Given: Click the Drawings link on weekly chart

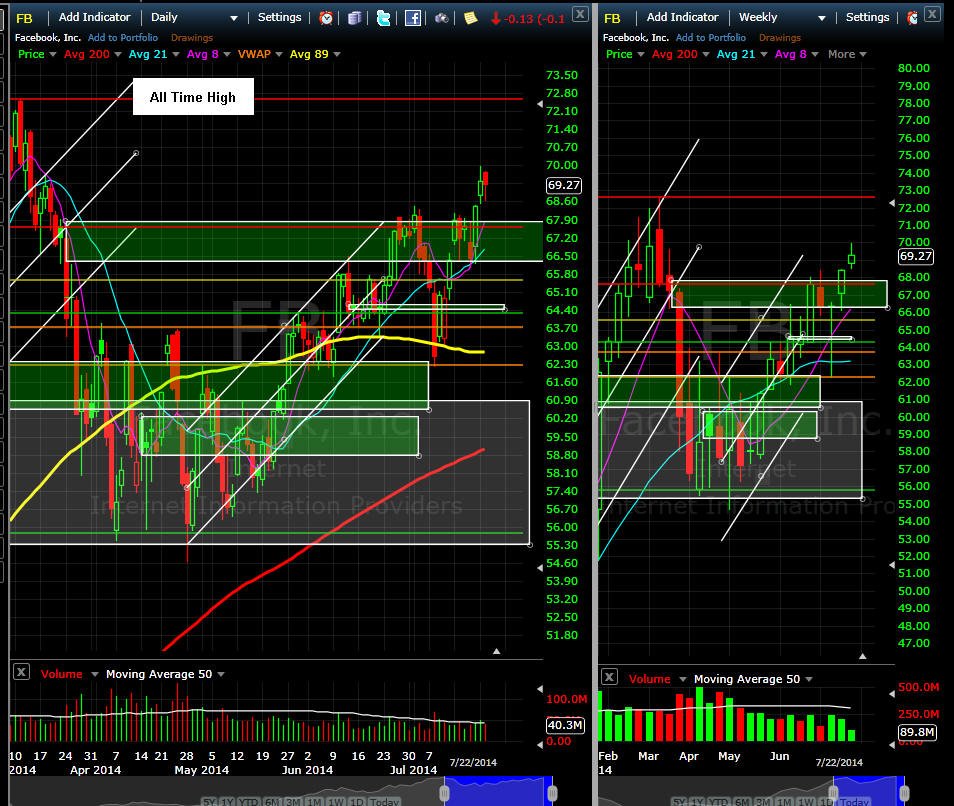Looking at the screenshot, I should [780, 38].
